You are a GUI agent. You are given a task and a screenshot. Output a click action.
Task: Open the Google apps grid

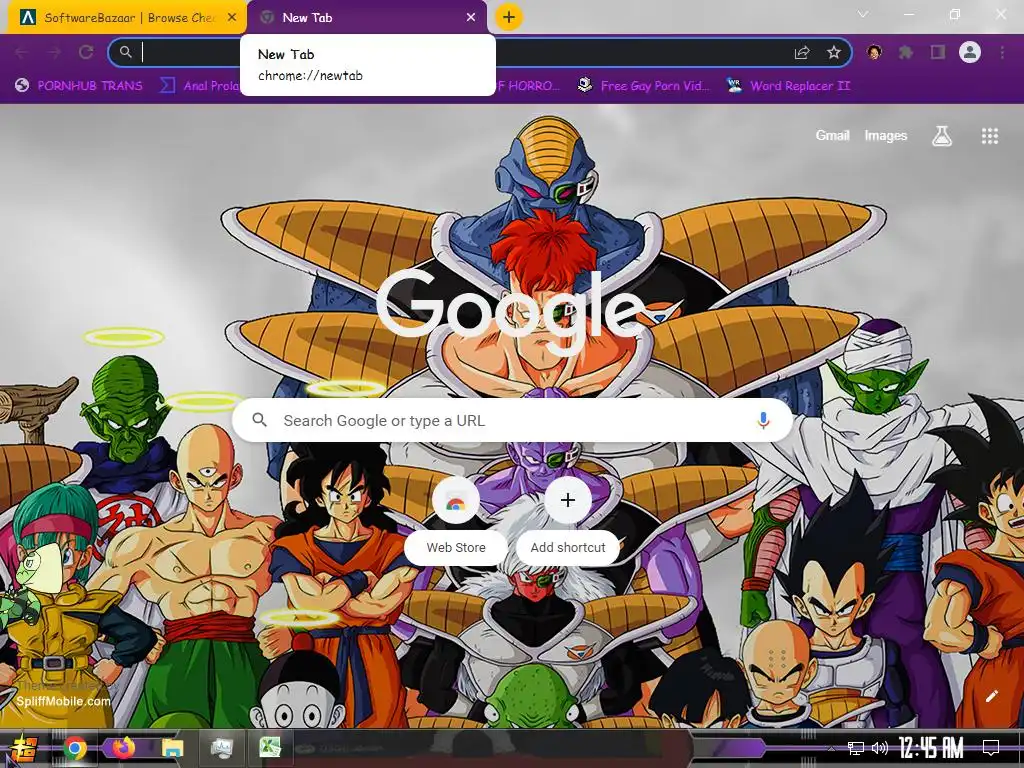click(x=989, y=136)
